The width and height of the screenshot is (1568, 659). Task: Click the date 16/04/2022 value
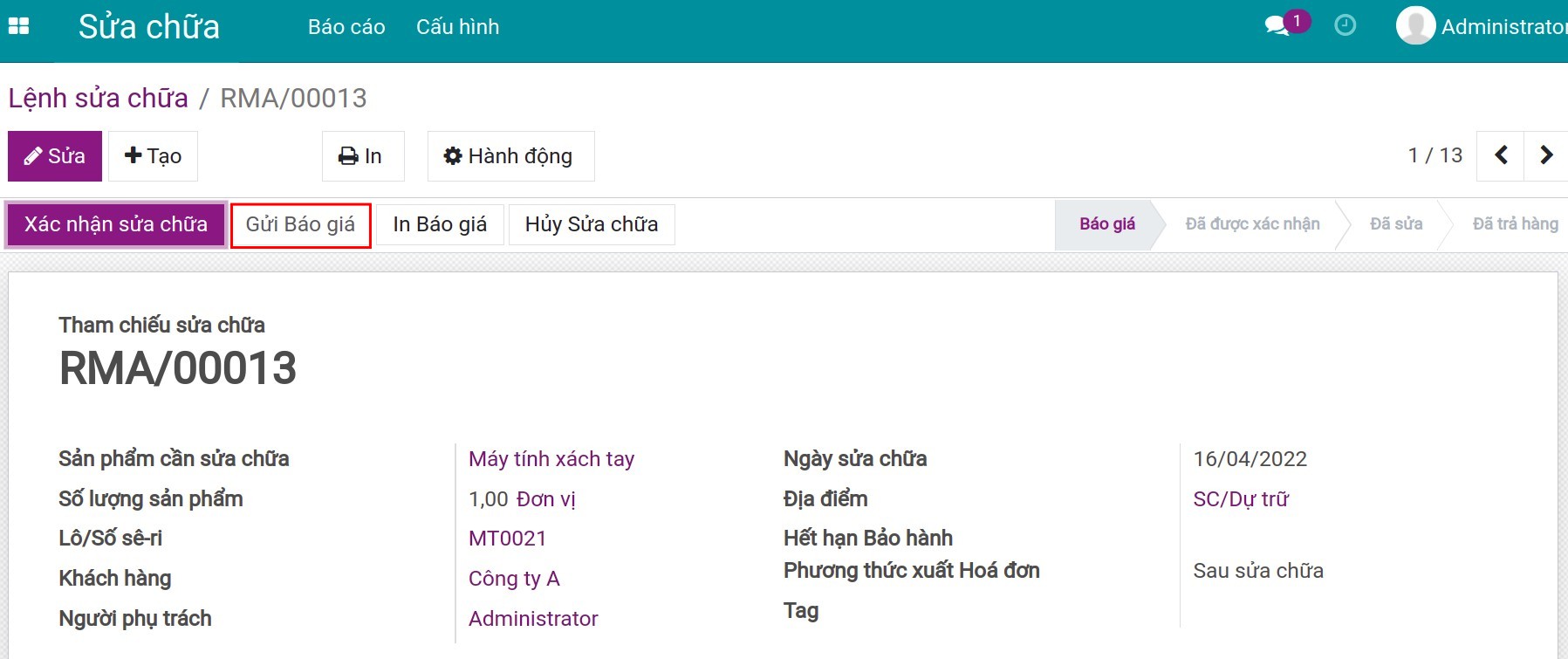(1250, 459)
